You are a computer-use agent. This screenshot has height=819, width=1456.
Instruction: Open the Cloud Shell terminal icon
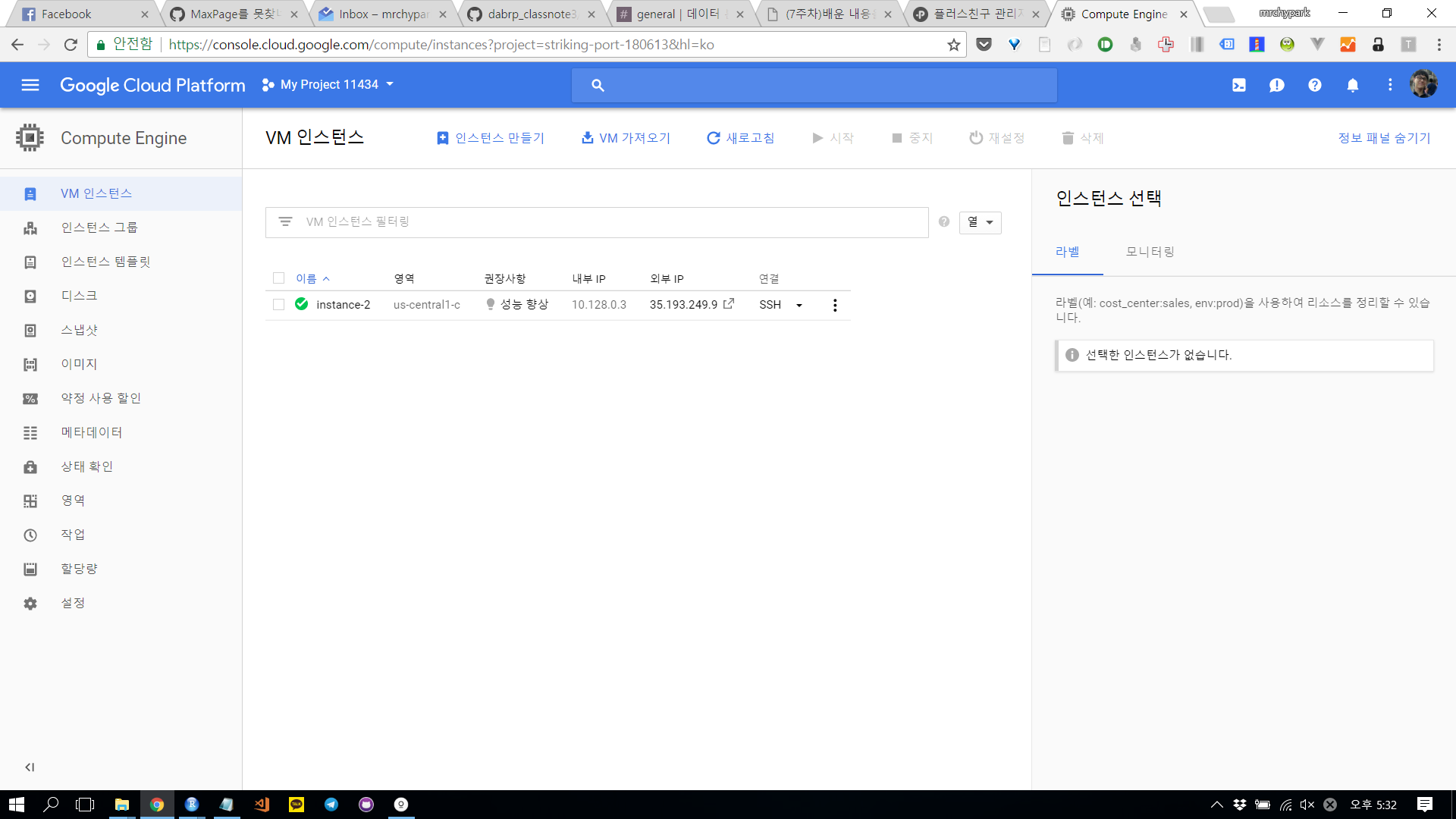coord(1238,85)
